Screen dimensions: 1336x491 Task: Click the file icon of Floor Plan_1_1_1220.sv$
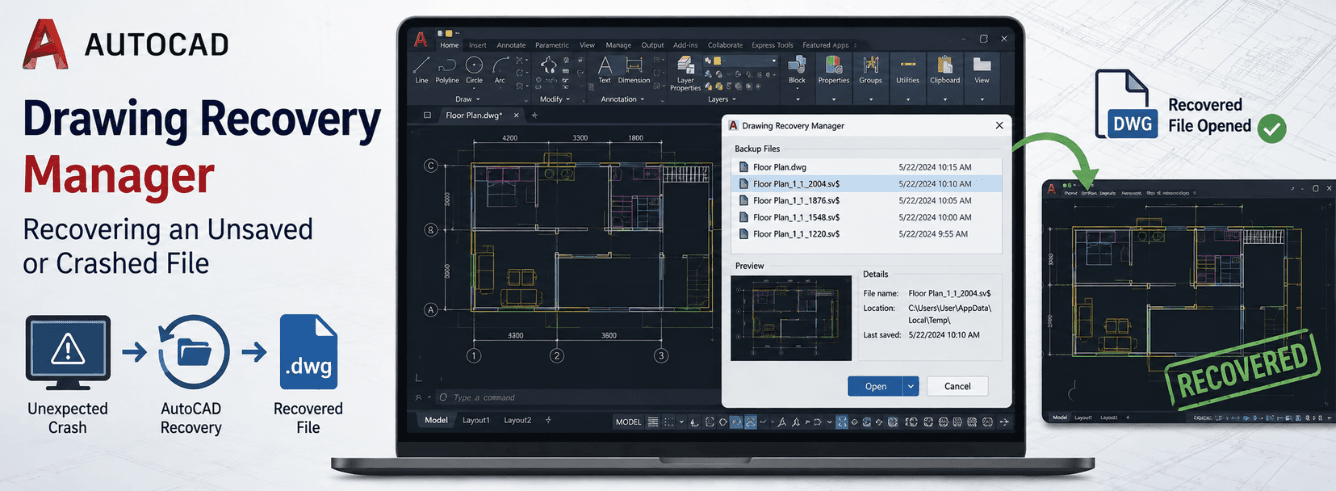743,233
